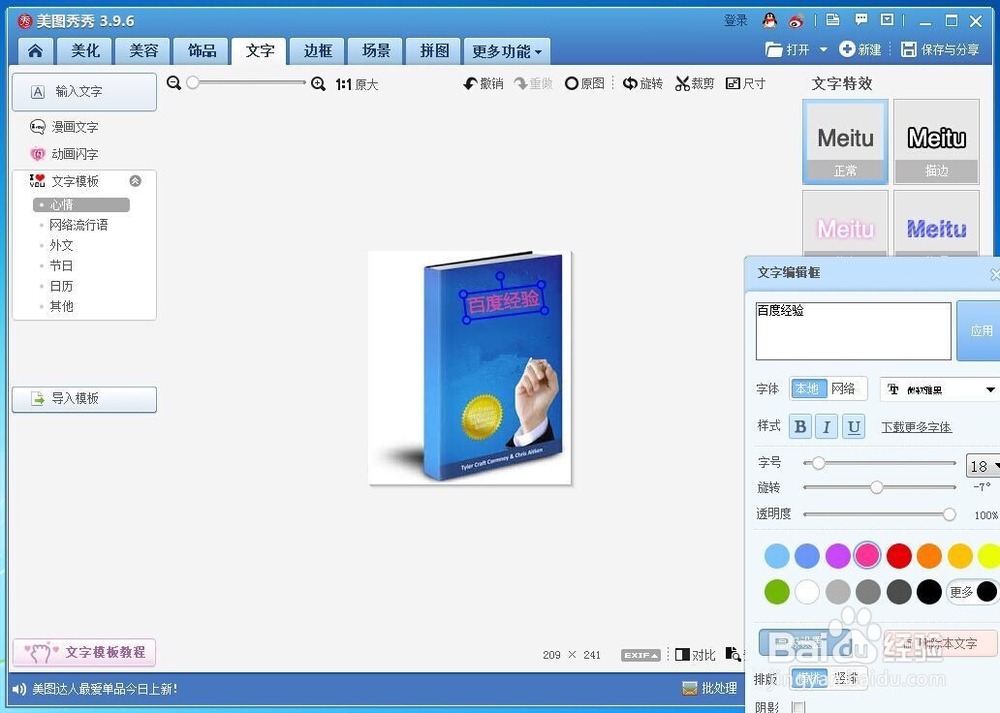Image resolution: width=1000 pixels, height=713 pixels.
Task: Toggle bold B style
Action: [x=800, y=427]
